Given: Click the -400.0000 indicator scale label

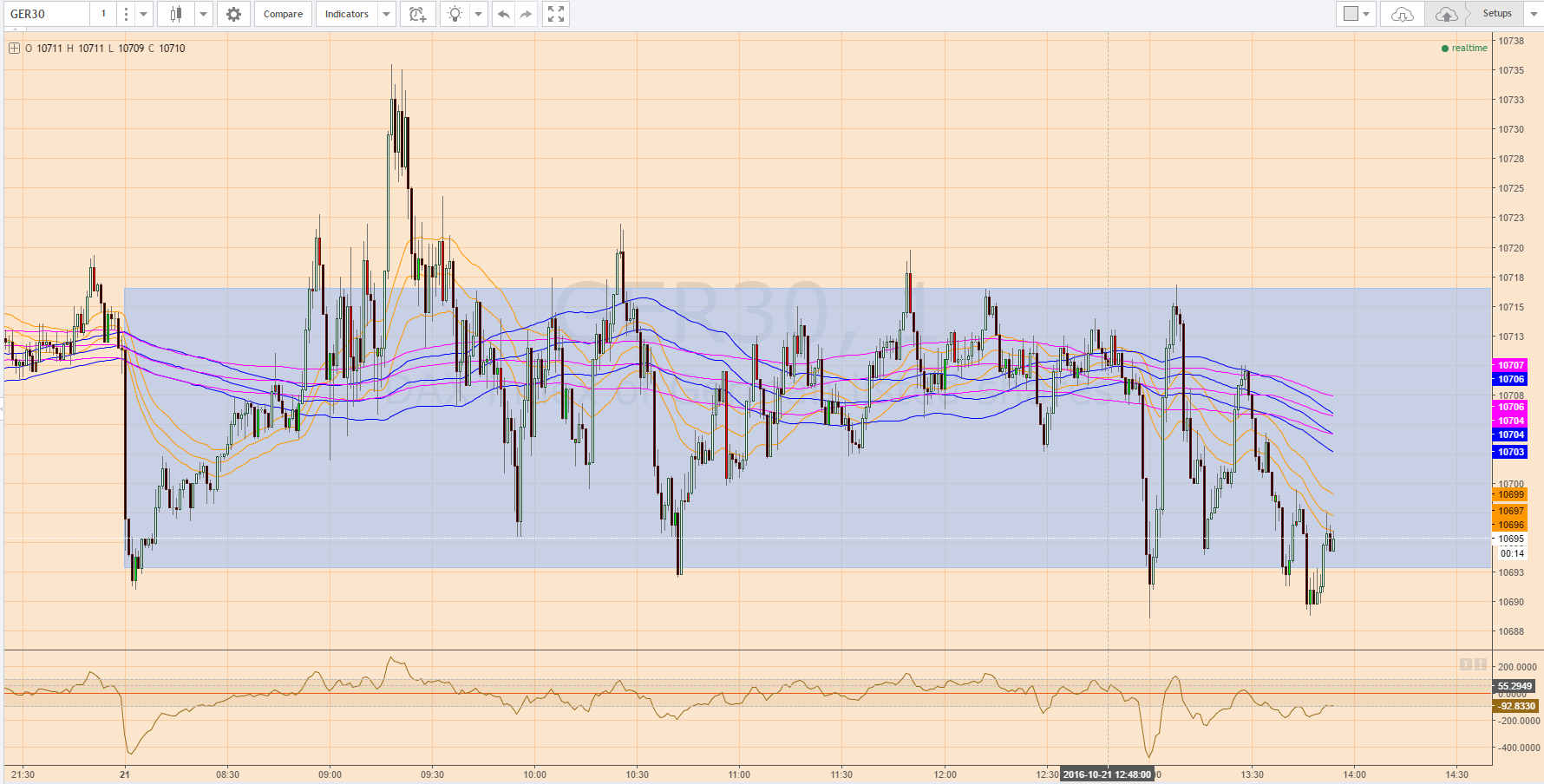Looking at the screenshot, I should coord(1519,748).
